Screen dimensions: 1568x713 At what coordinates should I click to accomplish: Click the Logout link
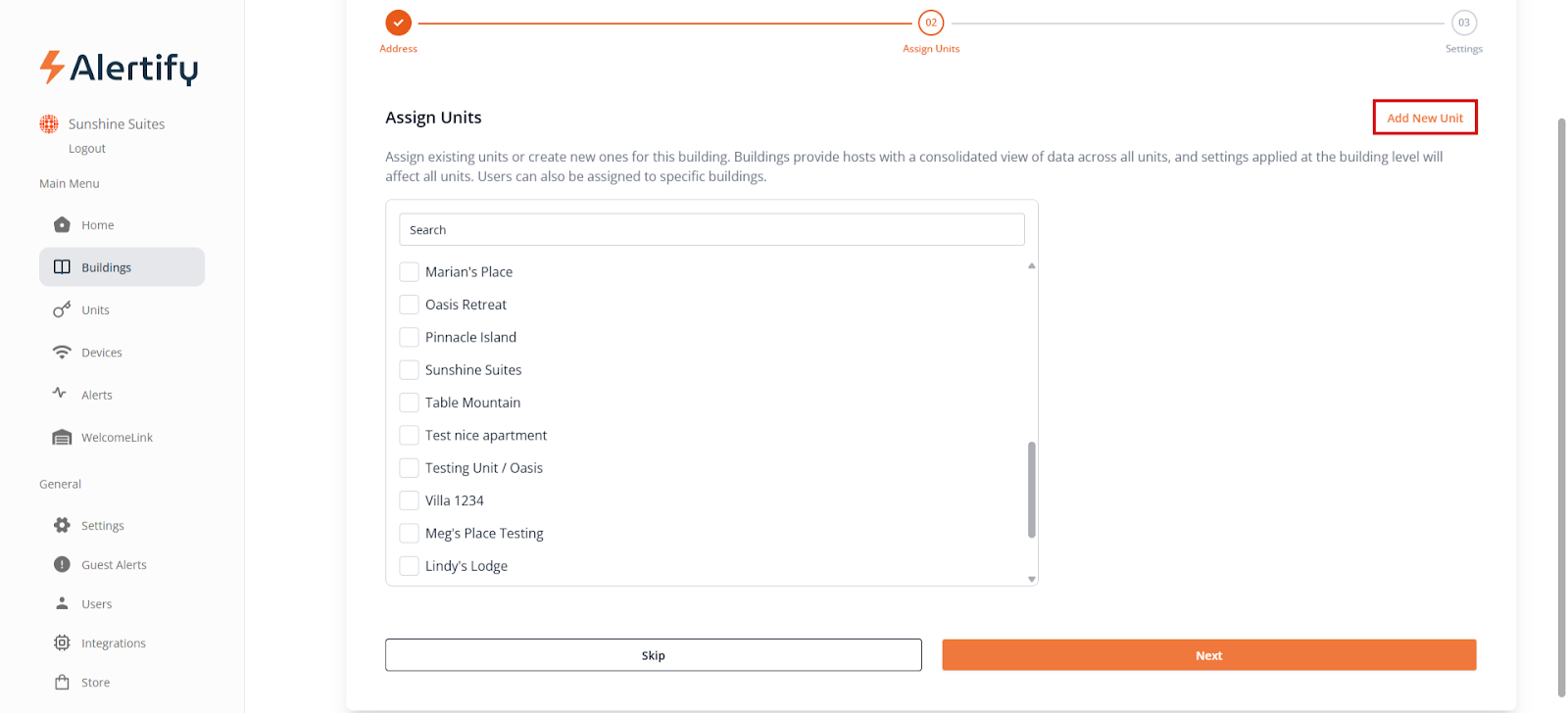click(87, 149)
